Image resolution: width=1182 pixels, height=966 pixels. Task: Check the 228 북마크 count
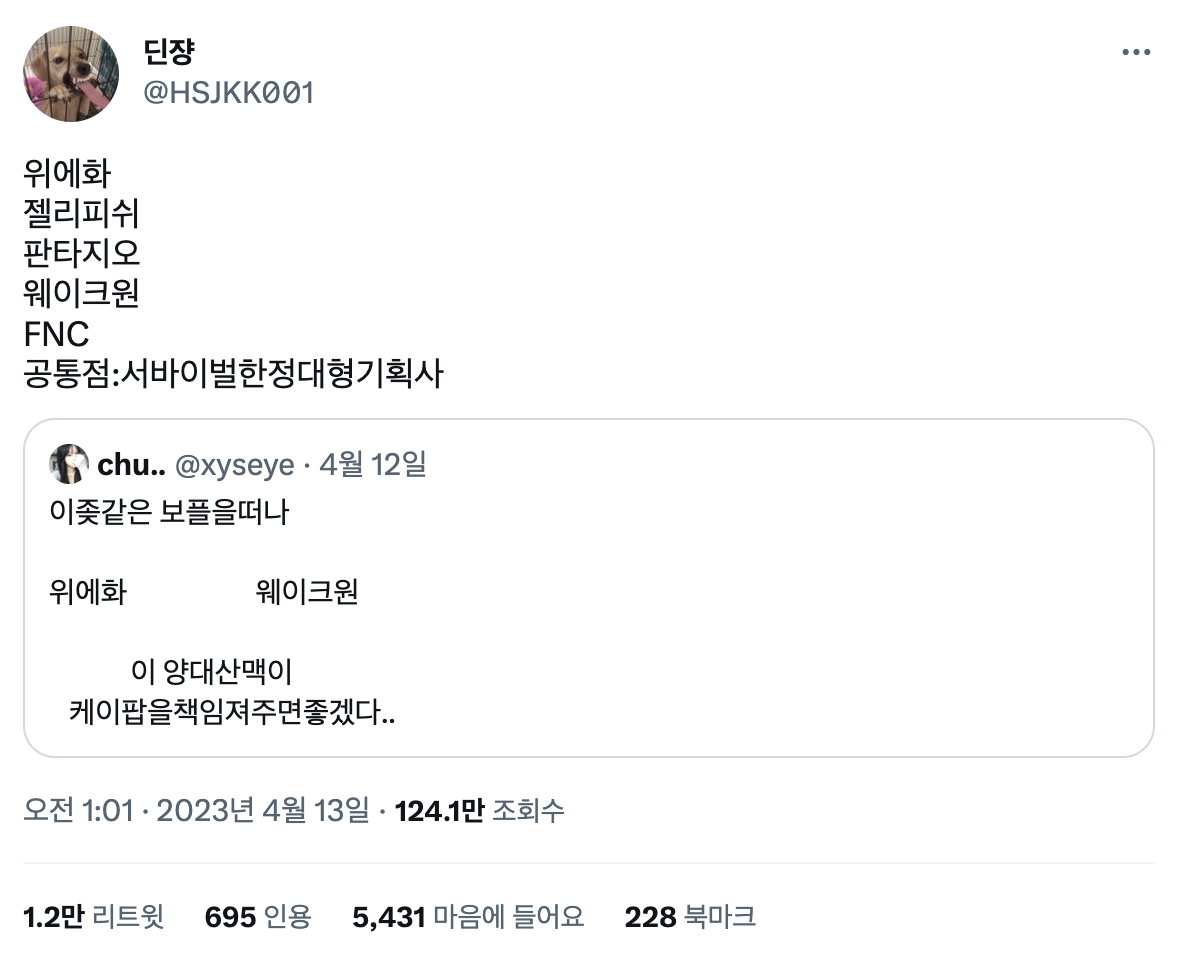point(692,916)
